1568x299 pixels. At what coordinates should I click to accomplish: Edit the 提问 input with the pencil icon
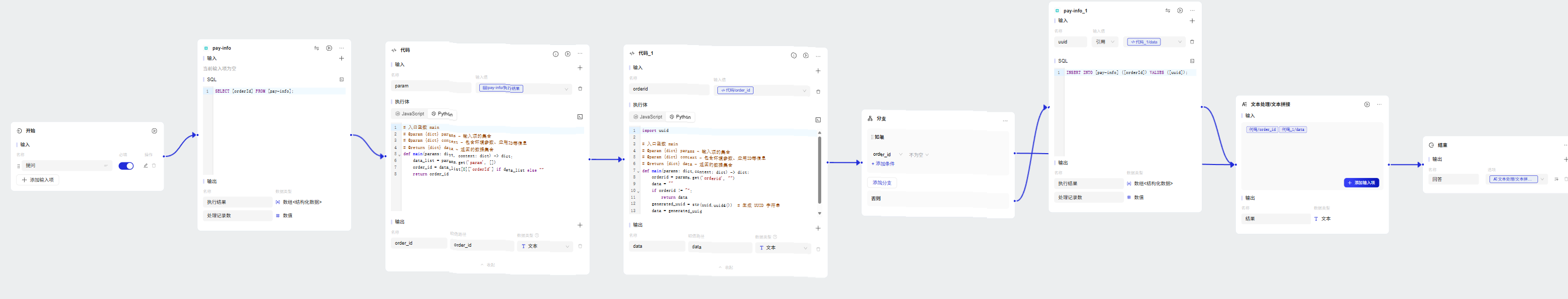(146, 166)
